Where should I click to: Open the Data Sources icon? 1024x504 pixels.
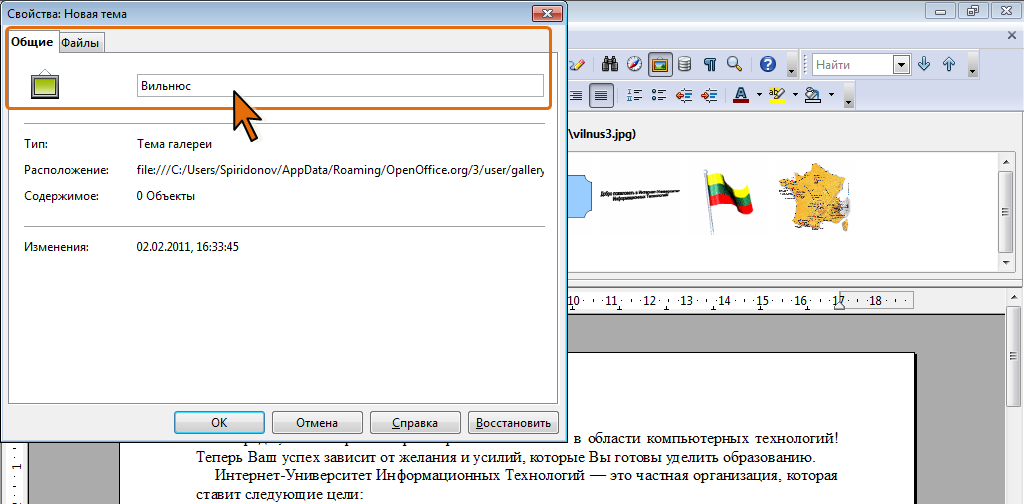click(684, 65)
